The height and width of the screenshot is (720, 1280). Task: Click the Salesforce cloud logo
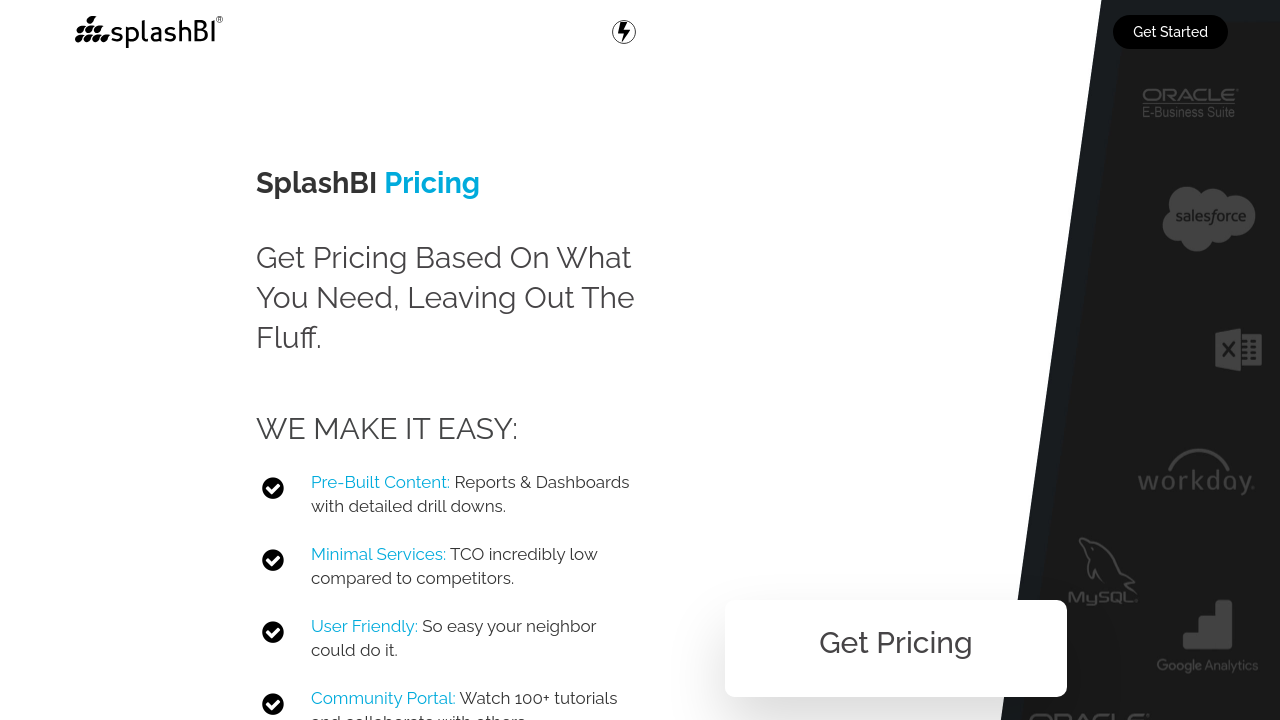click(x=1209, y=218)
